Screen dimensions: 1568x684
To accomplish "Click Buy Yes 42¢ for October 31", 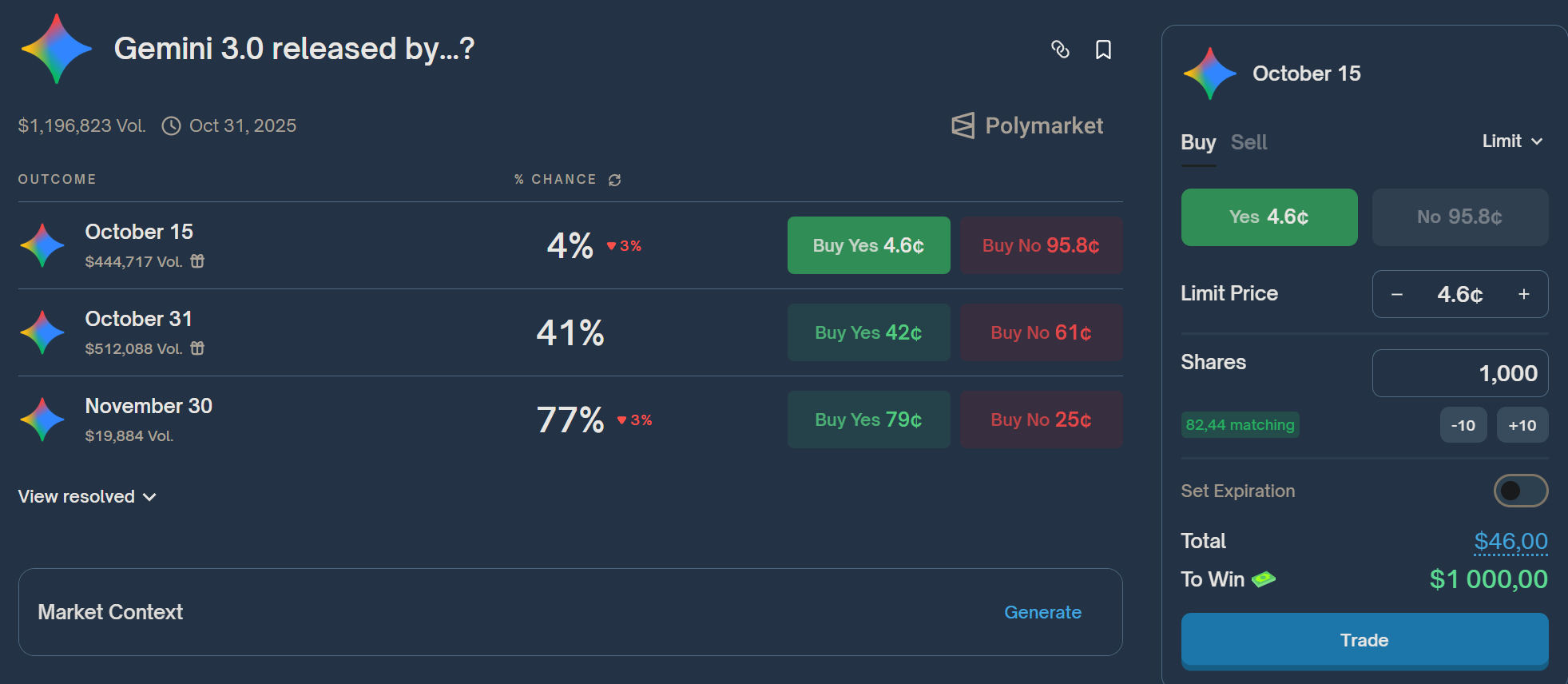I will click(x=869, y=332).
